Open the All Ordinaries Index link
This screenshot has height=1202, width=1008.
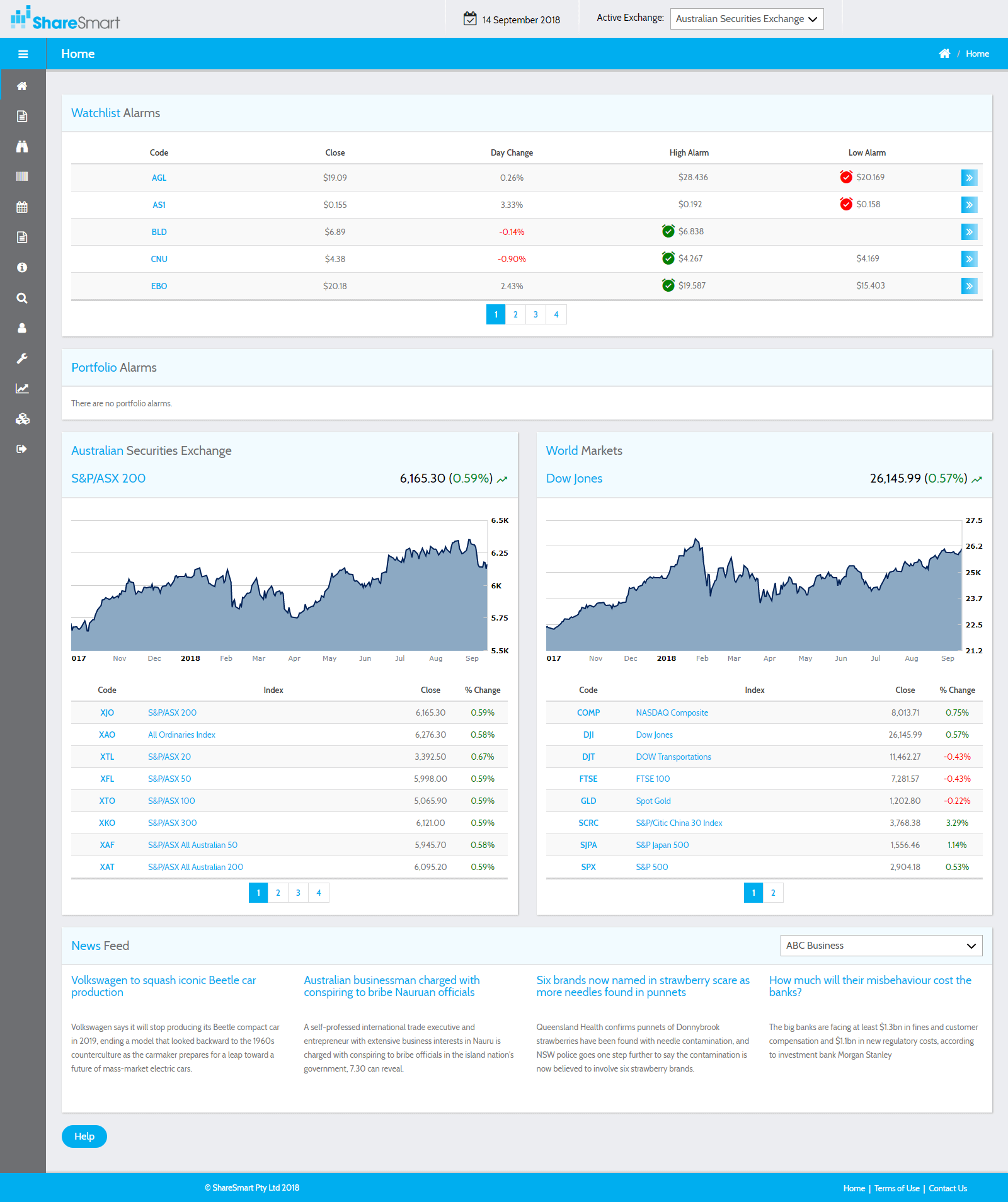pyautogui.click(x=181, y=735)
